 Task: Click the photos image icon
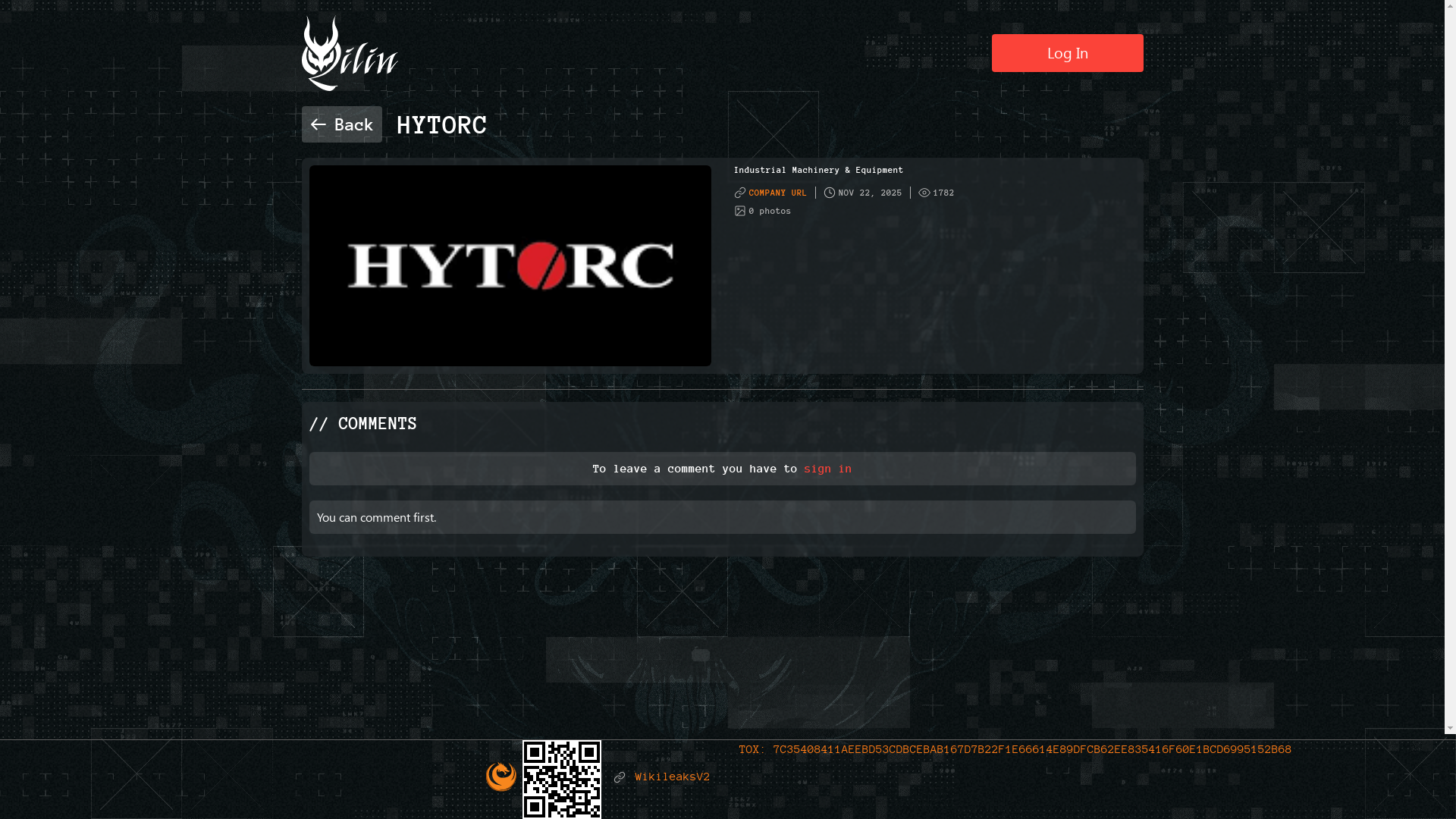tap(739, 211)
